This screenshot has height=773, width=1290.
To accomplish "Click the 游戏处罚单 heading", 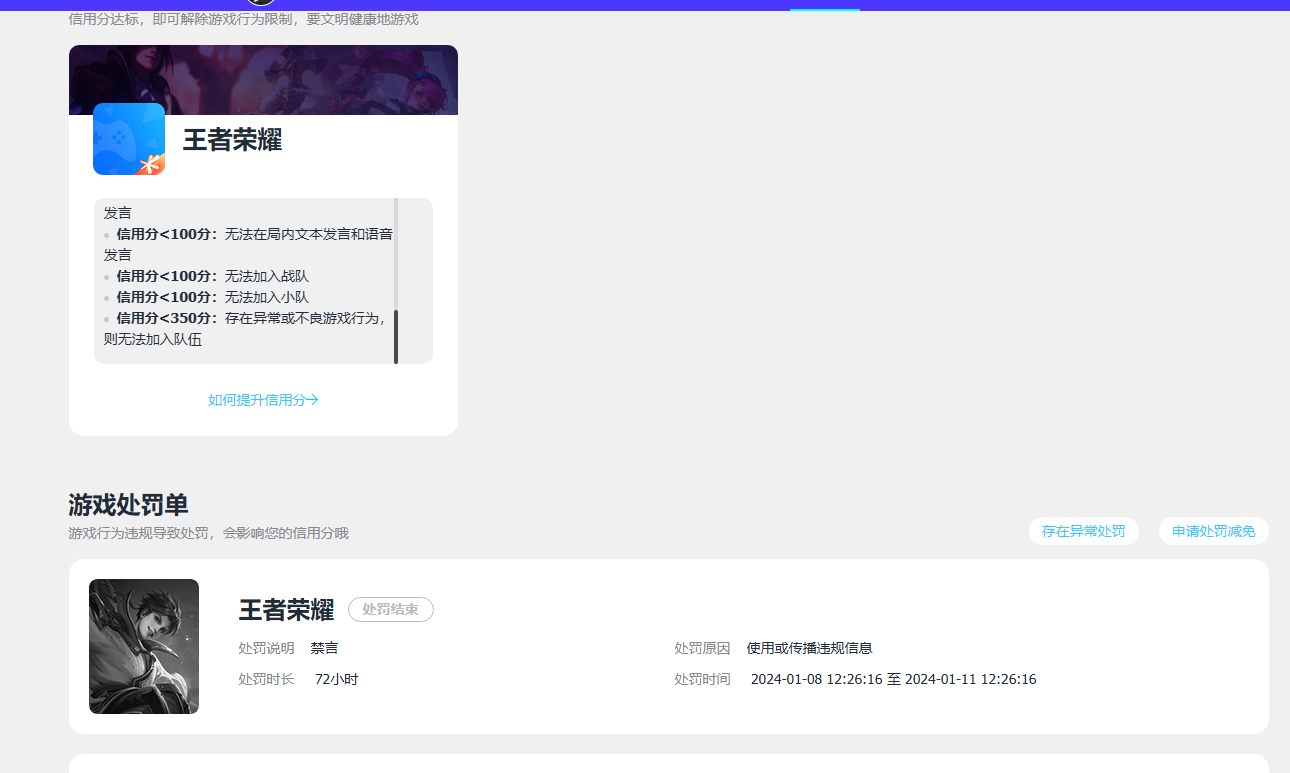I will pyautogui.click(x=128, y=505).
